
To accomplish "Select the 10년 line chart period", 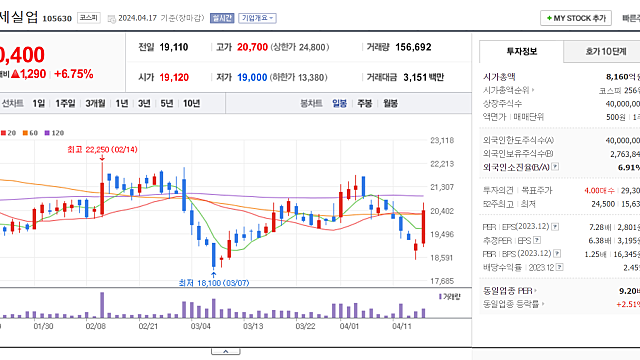I will (x=191, y=104).
